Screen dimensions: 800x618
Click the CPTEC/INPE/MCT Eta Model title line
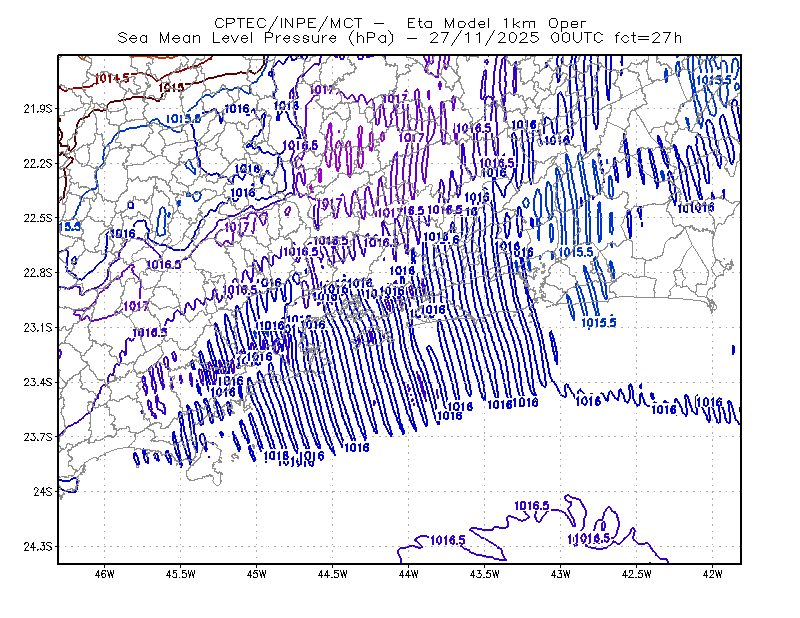tap(400, 23)
